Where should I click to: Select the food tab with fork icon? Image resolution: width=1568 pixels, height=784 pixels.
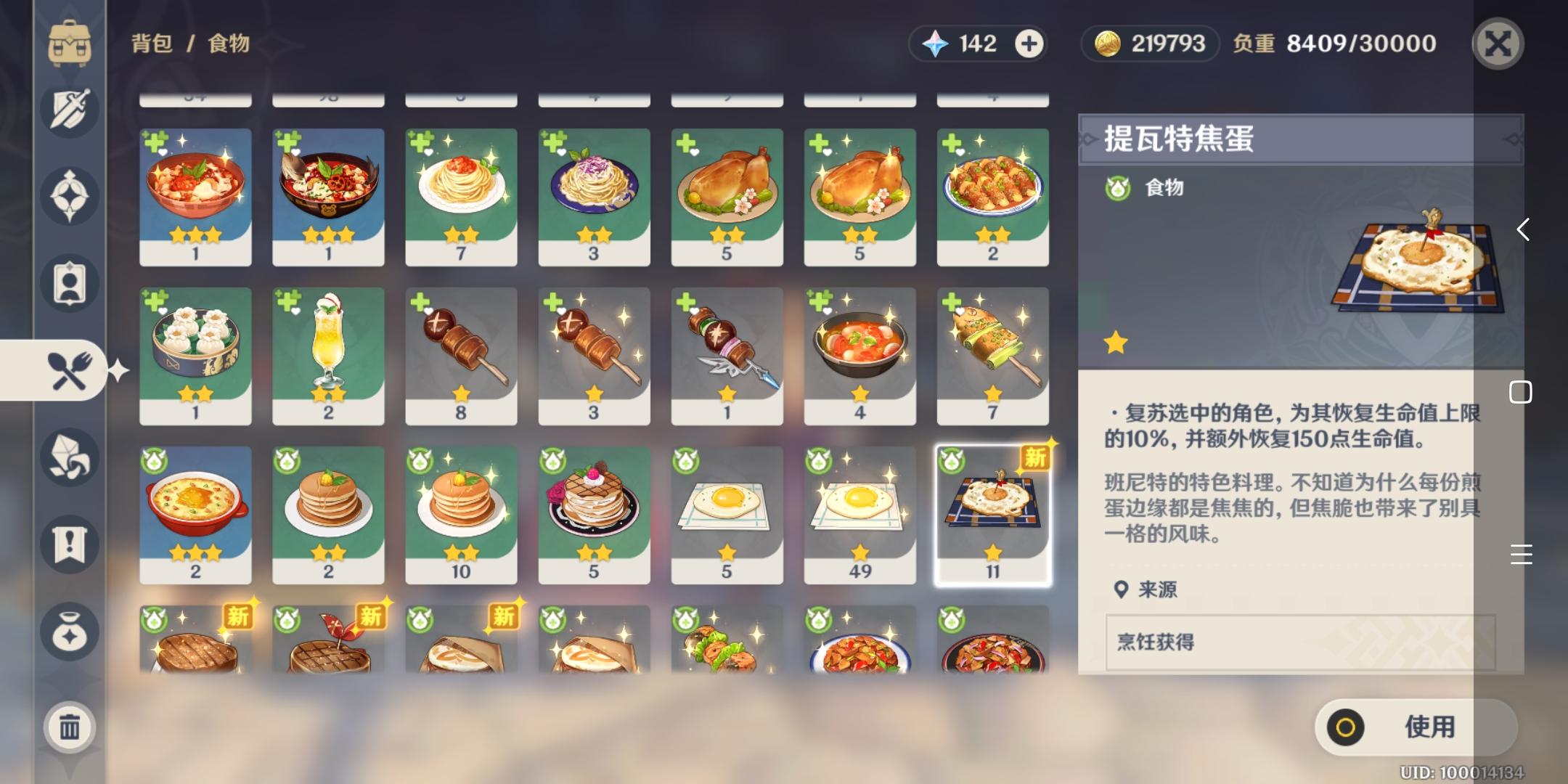click(x=68, y=370)
